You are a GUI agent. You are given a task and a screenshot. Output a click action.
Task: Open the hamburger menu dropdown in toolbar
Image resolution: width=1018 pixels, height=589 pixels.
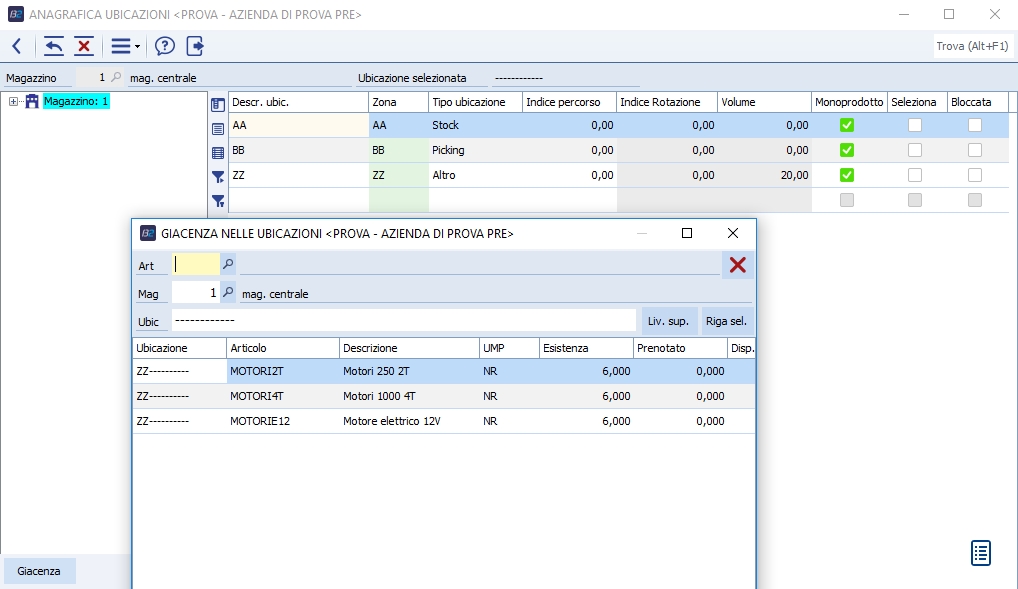pos(124,46)
